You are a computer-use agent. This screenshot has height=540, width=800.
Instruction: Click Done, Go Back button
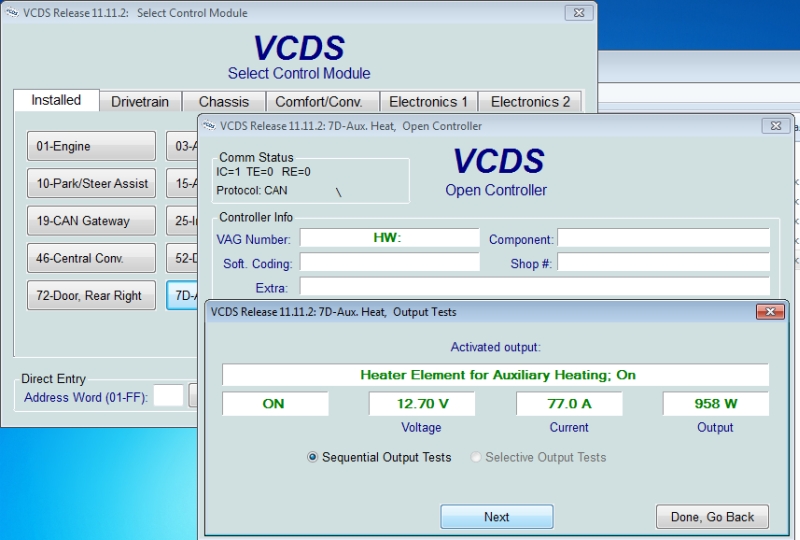tap(712, 517)
